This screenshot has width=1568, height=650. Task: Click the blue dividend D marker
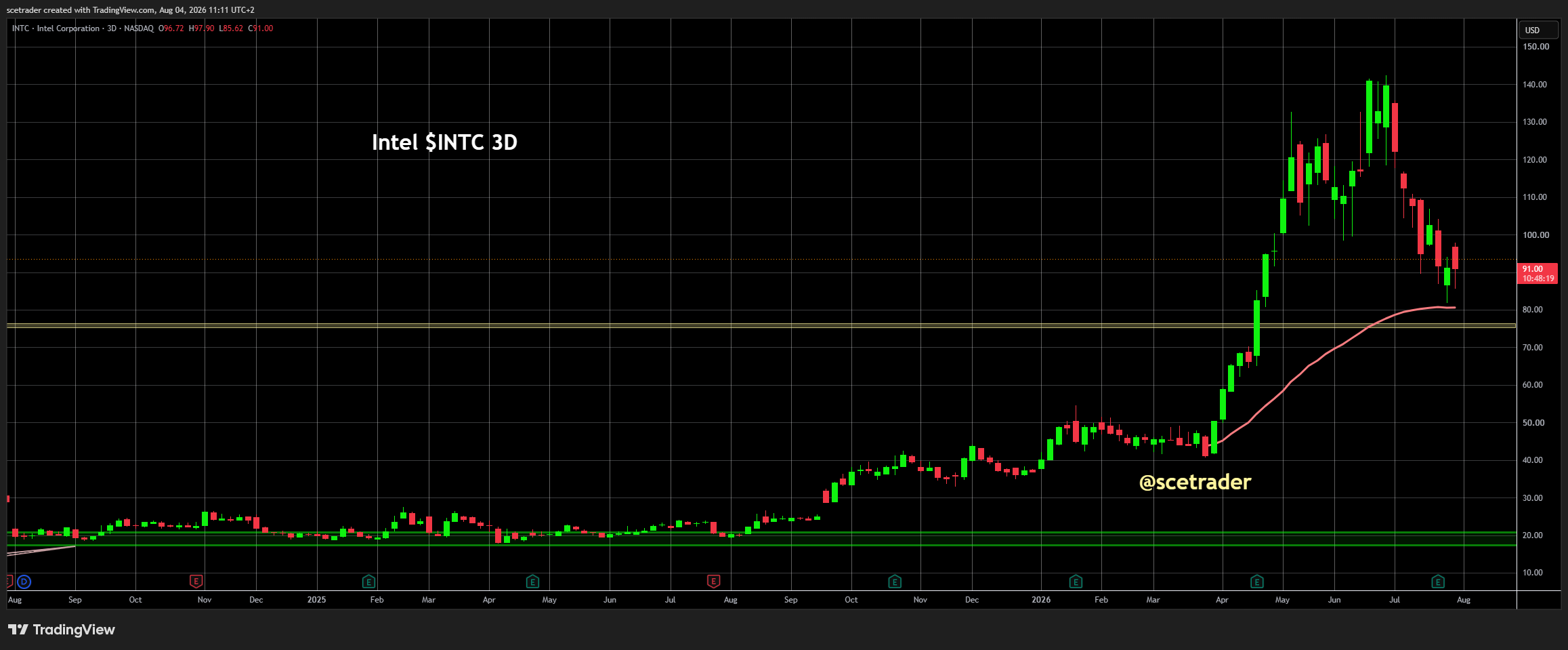coord(24,582)
